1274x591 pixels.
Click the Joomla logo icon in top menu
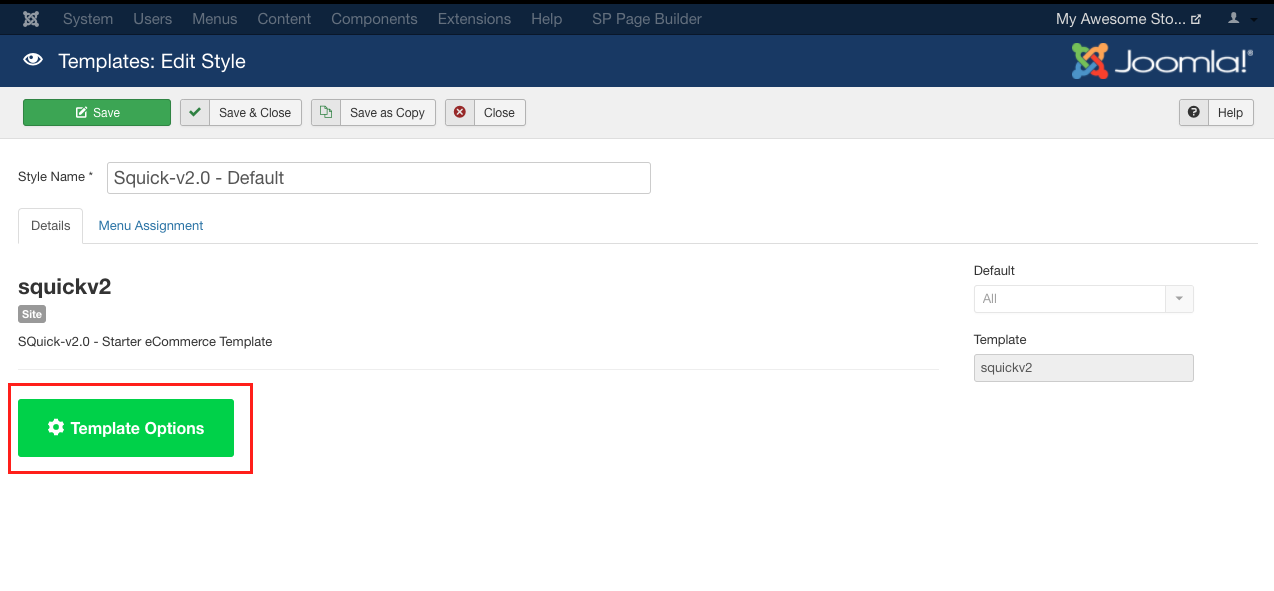31,19
